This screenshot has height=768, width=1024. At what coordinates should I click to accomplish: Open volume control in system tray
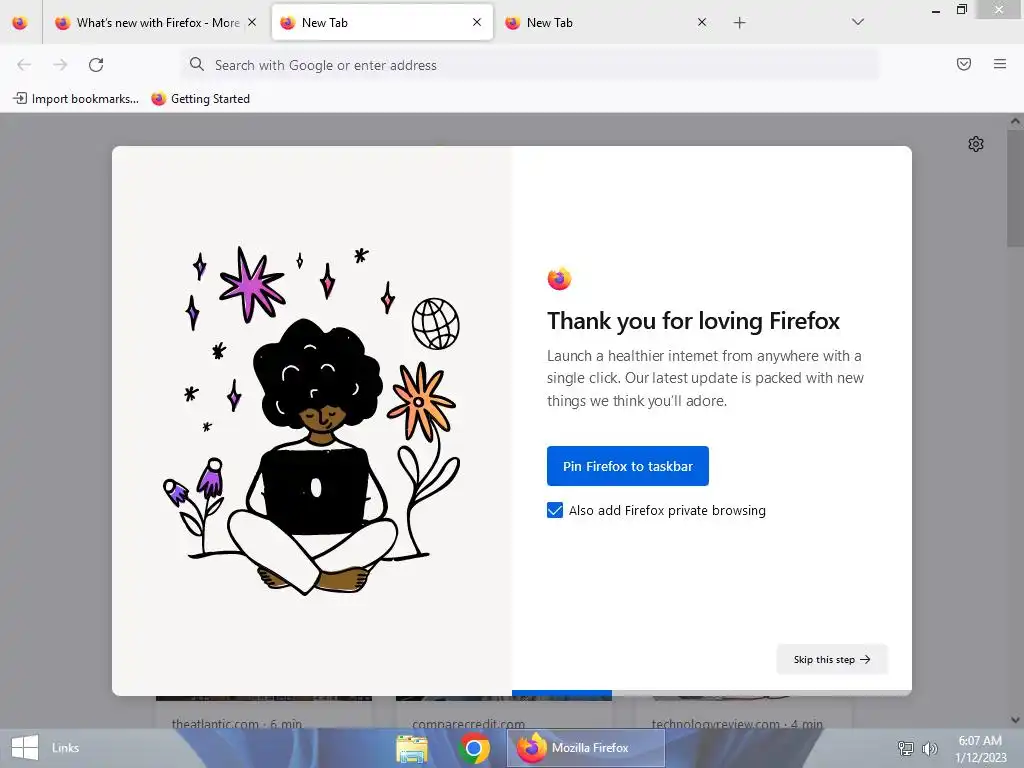click(930, 748)
